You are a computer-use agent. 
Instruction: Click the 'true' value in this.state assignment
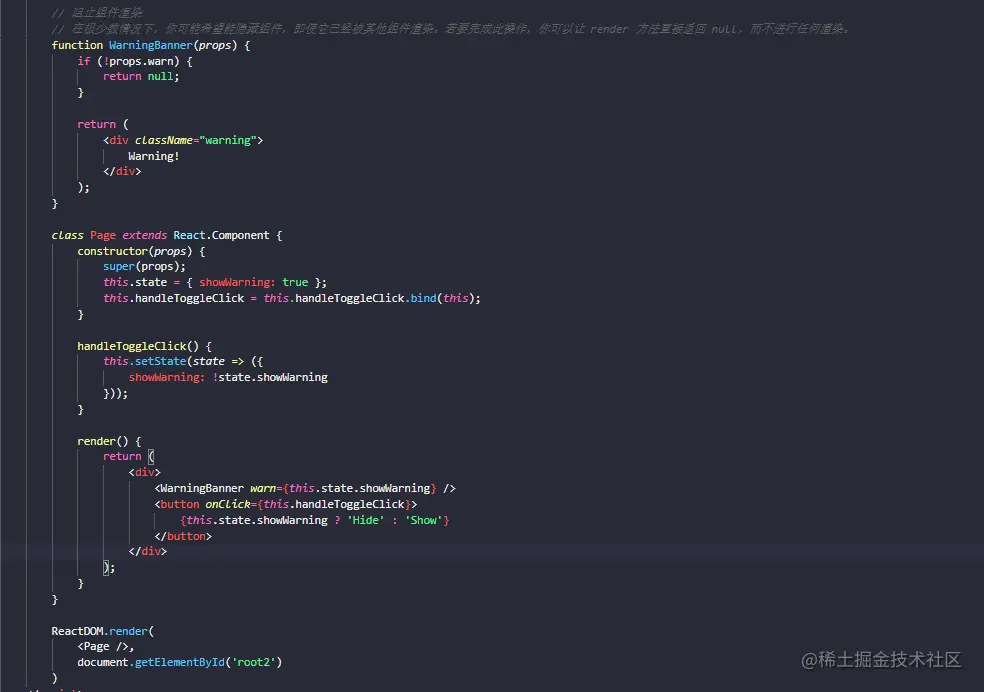pos(295,282)
